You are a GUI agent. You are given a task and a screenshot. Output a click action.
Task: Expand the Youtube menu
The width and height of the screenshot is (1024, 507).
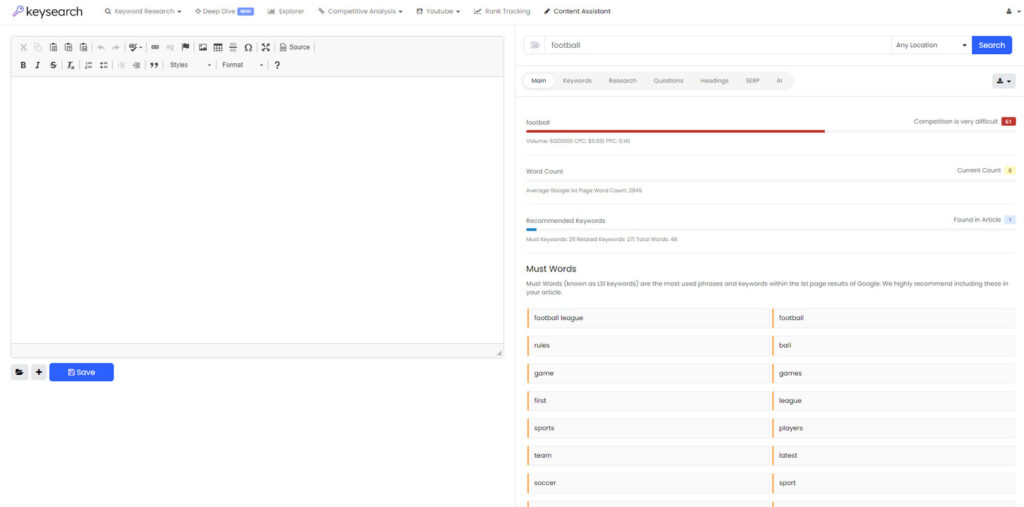(438, 11)
